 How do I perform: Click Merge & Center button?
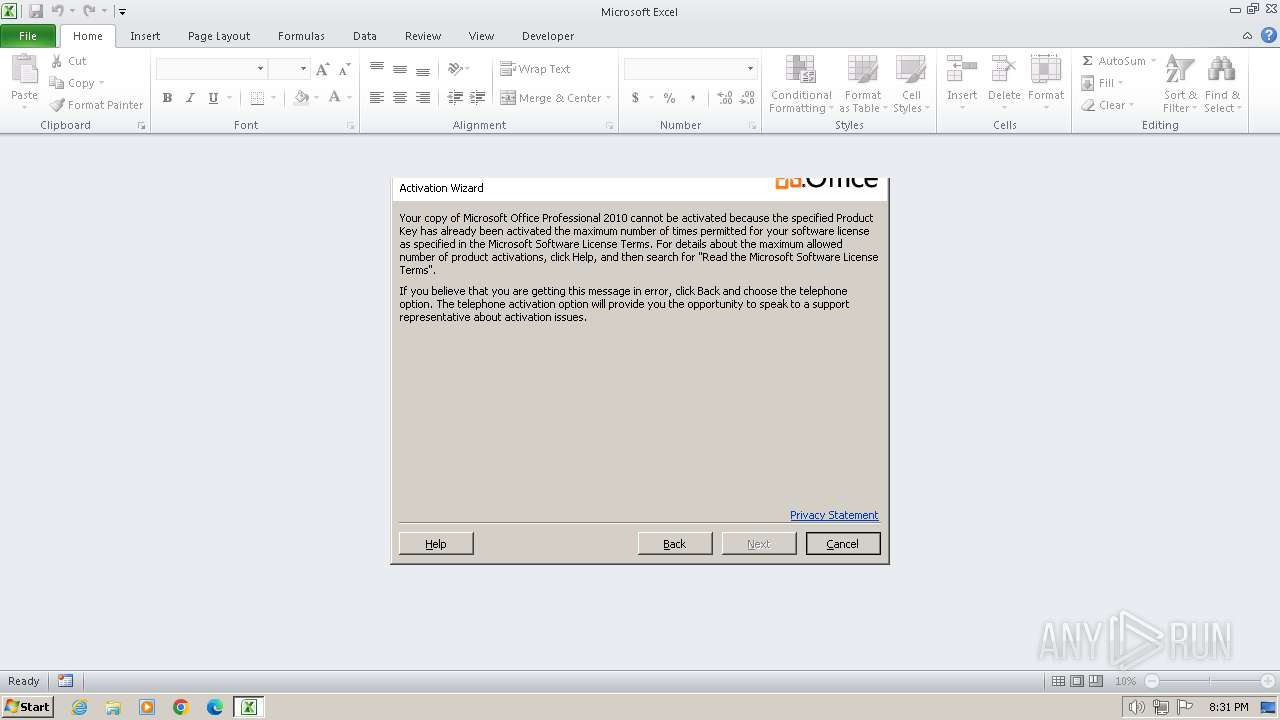click(551, 98)
